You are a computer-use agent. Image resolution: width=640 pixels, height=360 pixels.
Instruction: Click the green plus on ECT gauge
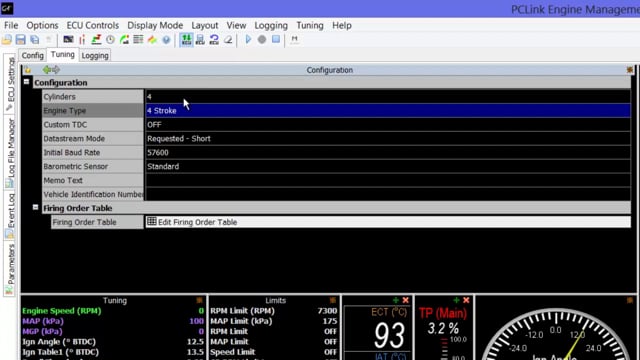click(396, 300)
